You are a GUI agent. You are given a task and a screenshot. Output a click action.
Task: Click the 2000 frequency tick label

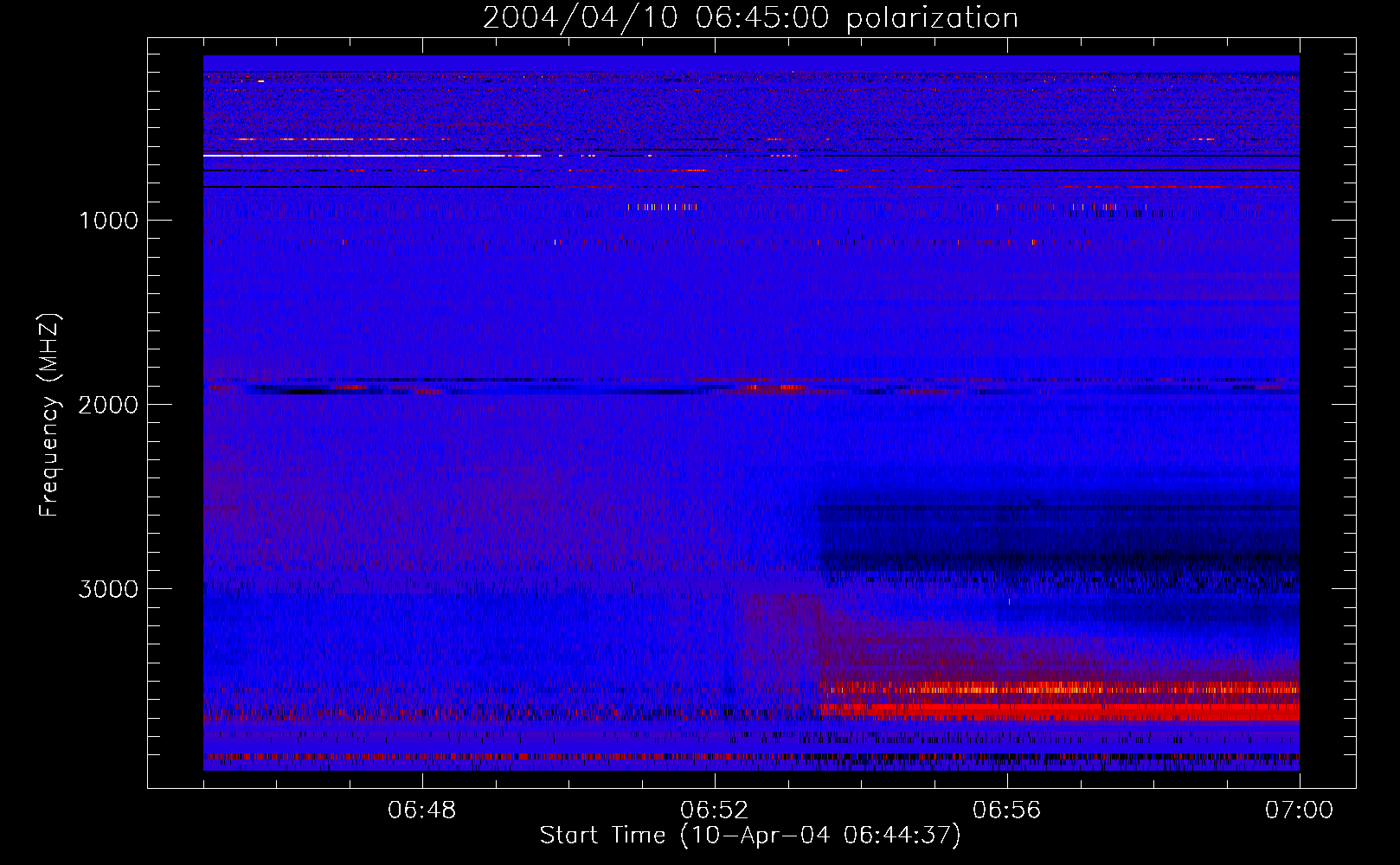[x=108, y=405]
